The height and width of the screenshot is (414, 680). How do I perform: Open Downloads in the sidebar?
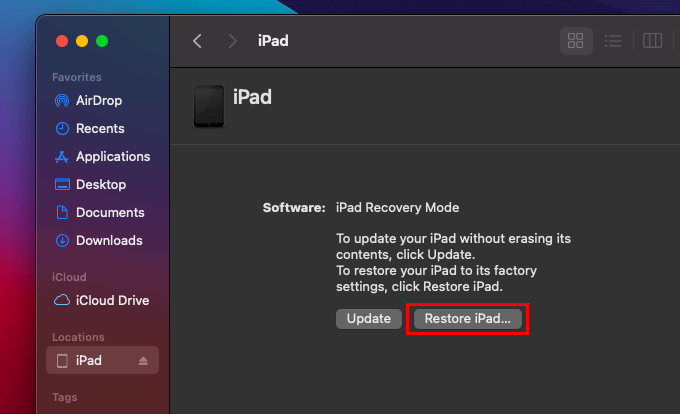click(98, 241)
